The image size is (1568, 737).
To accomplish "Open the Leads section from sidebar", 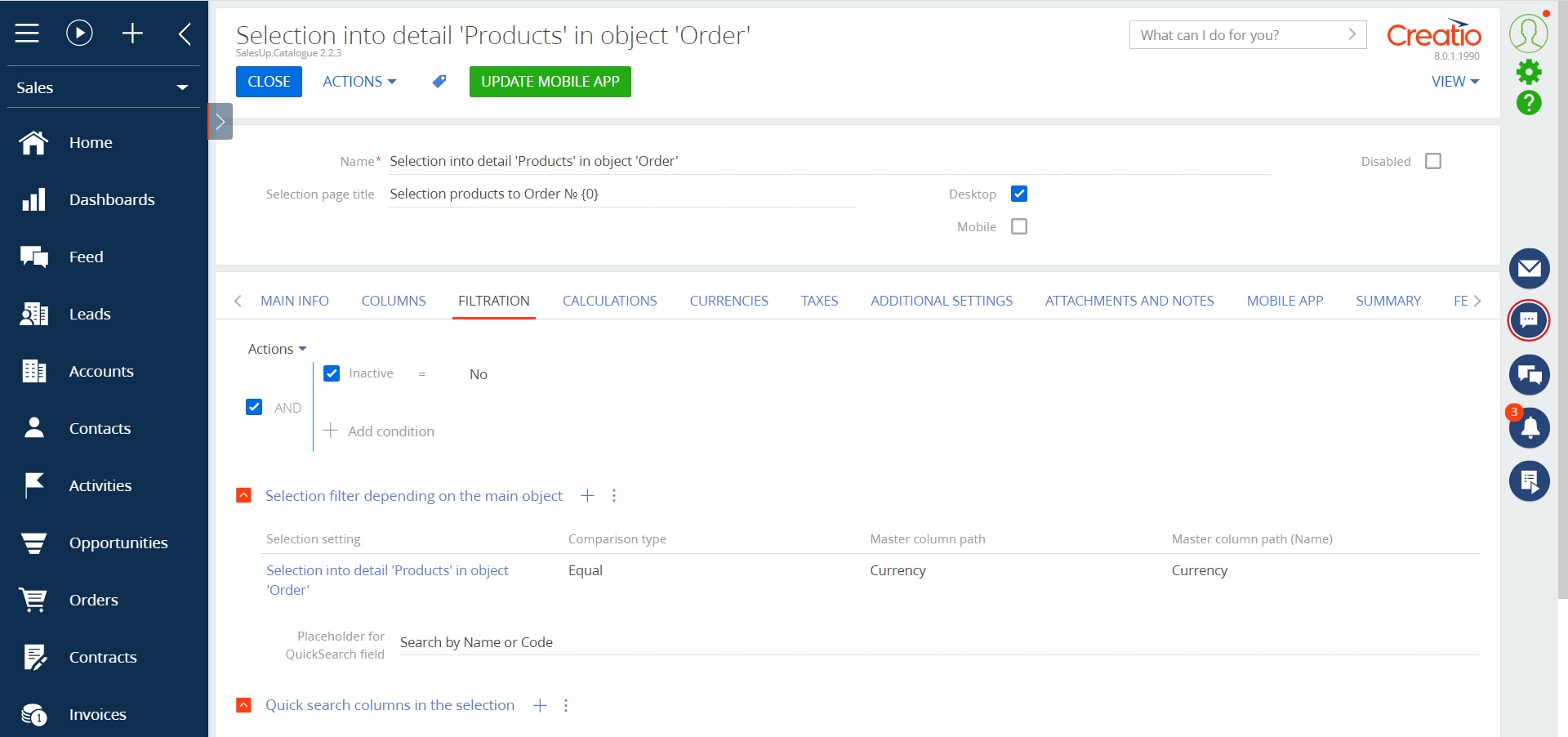I will click(x=90, y=314).
